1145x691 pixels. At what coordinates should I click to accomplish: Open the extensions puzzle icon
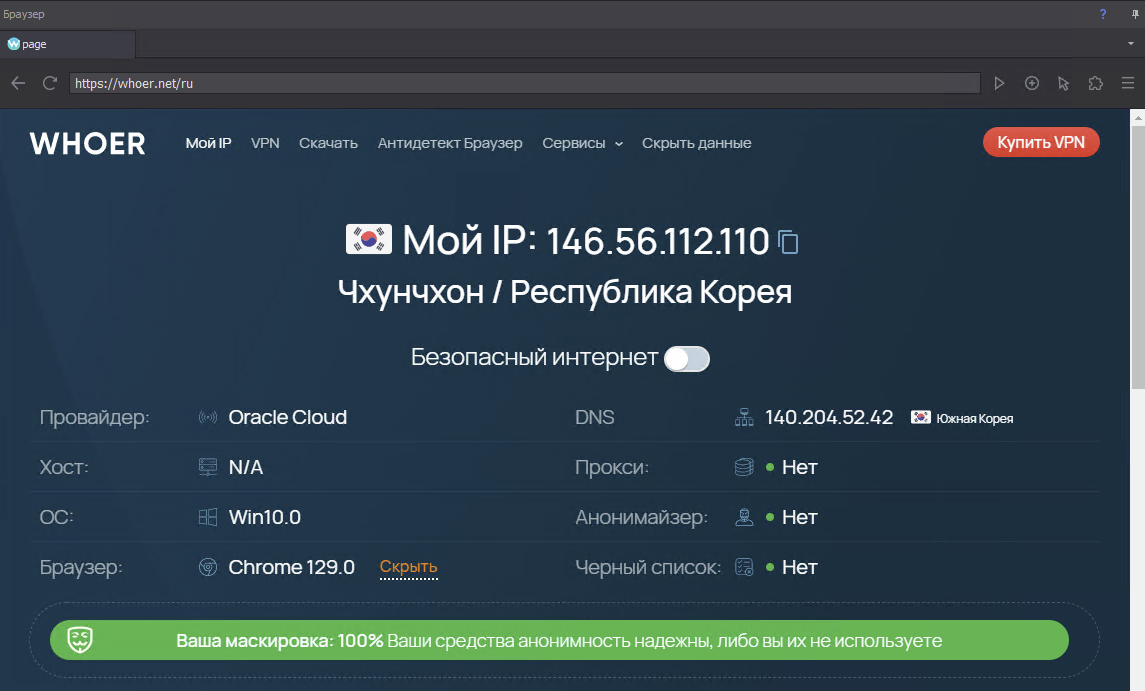pyautogui.click(x=1096, y=84)
